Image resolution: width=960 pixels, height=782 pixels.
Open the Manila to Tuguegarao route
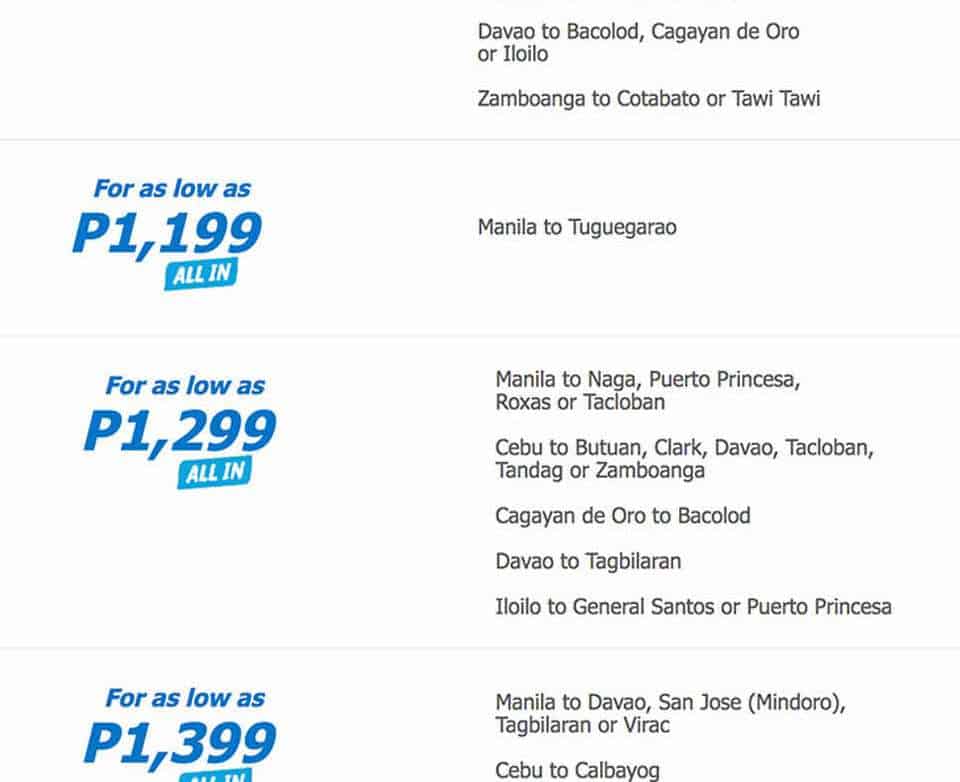577,227
